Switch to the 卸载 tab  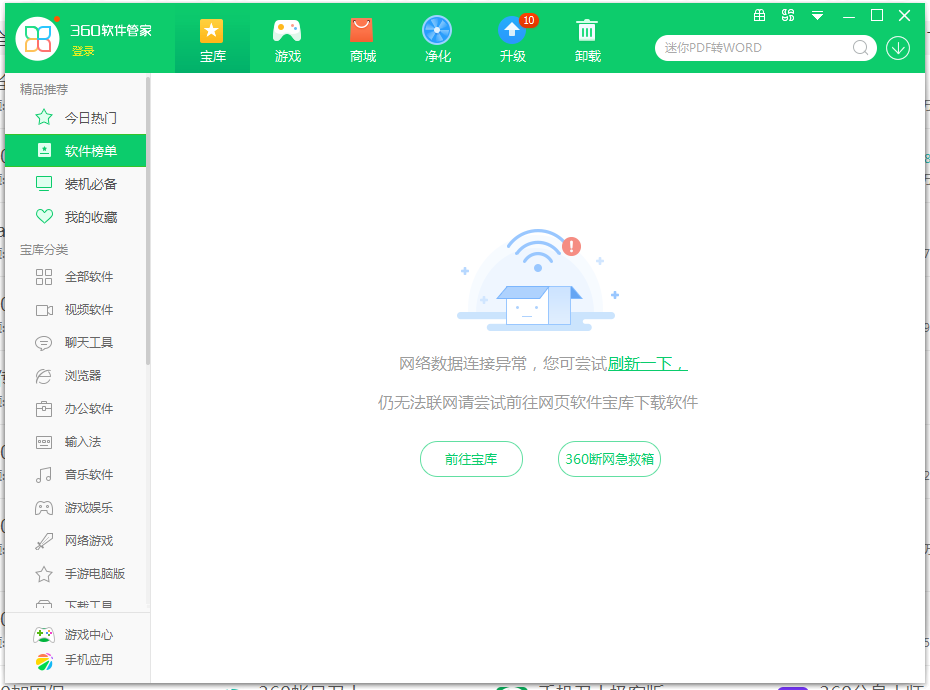pyautogui.click(x=587, y=39)
